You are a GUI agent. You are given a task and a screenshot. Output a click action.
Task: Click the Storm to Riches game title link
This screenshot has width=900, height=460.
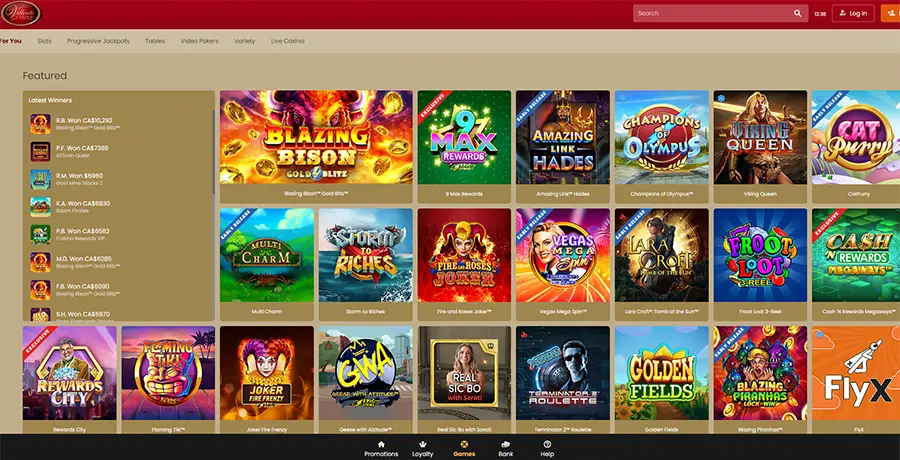[x=366, y=312]
